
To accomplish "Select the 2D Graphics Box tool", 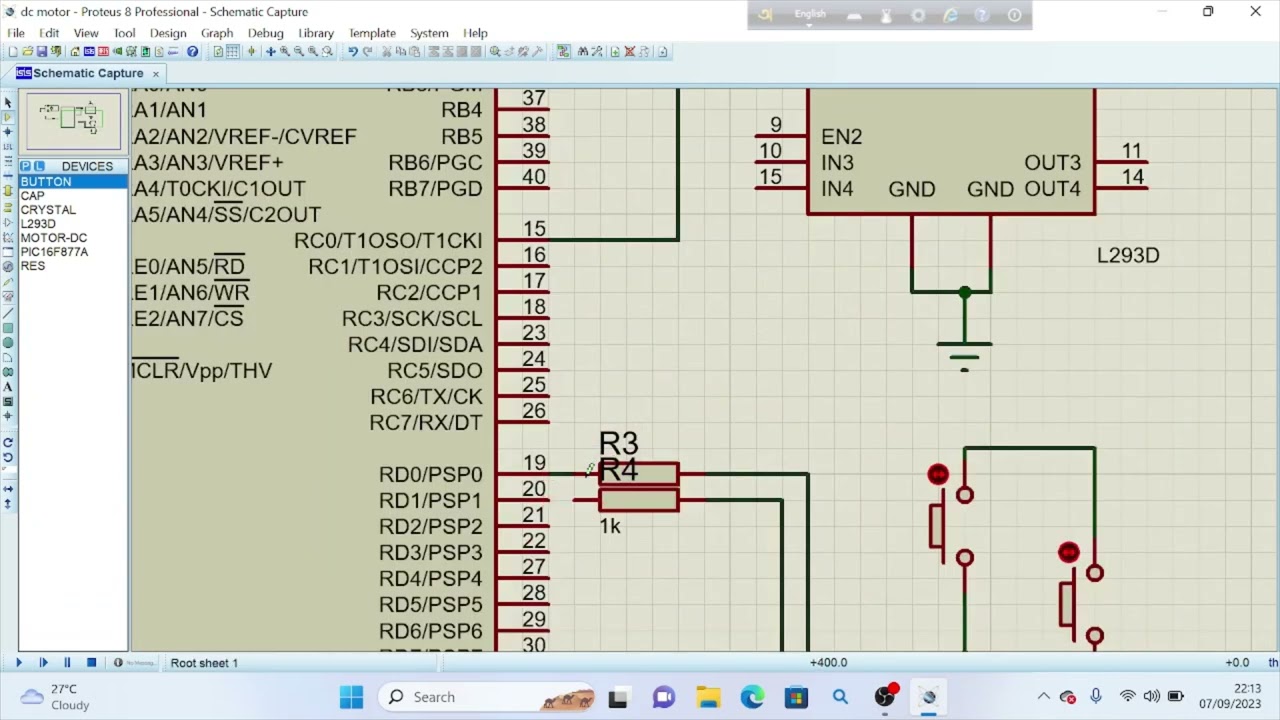I will point(8,328).
